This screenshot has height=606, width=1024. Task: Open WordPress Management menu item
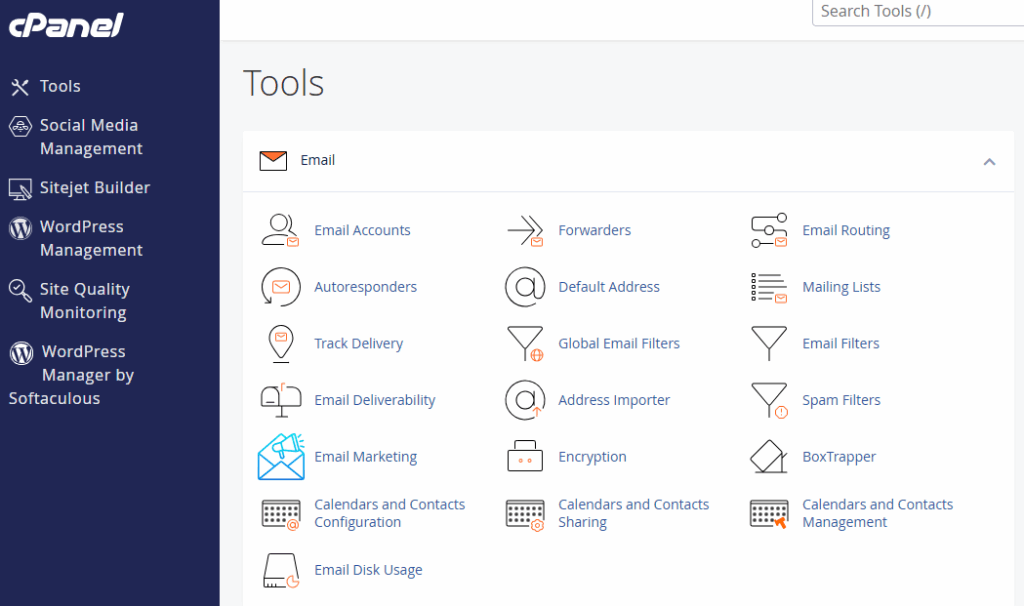91,238
